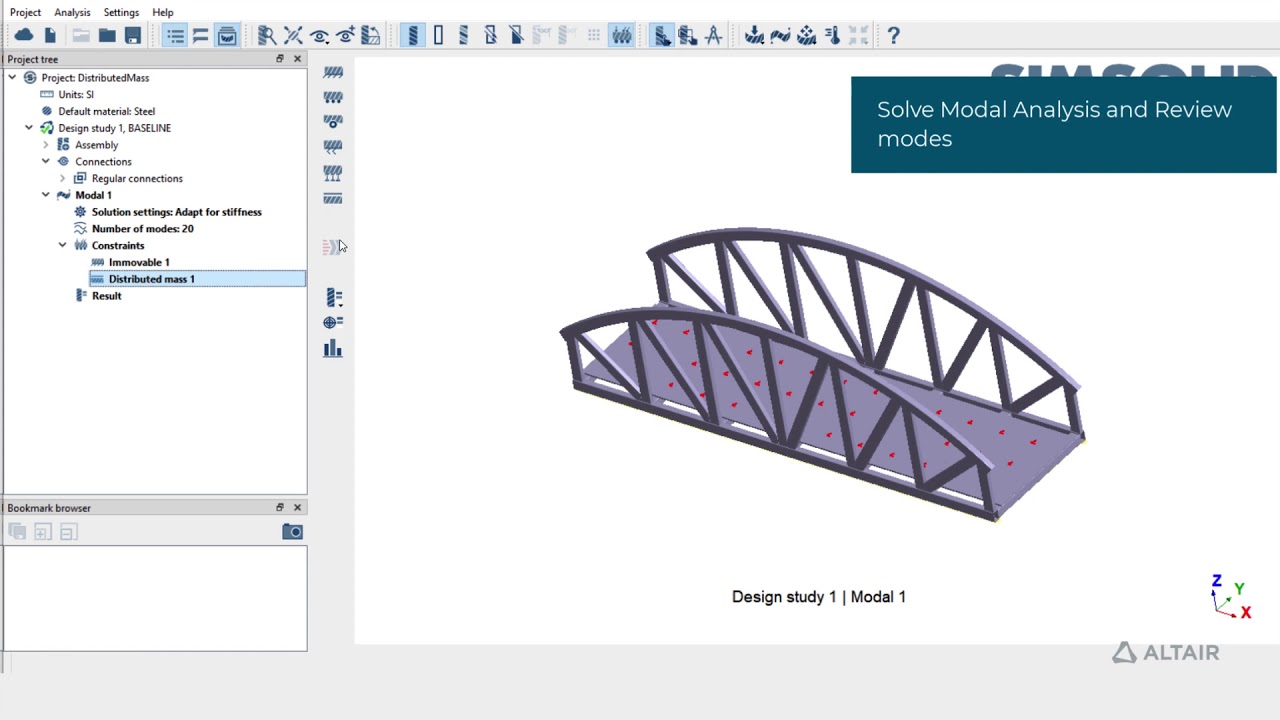
Task: Select Number of modes: 20 item
Action: point(142,229)
